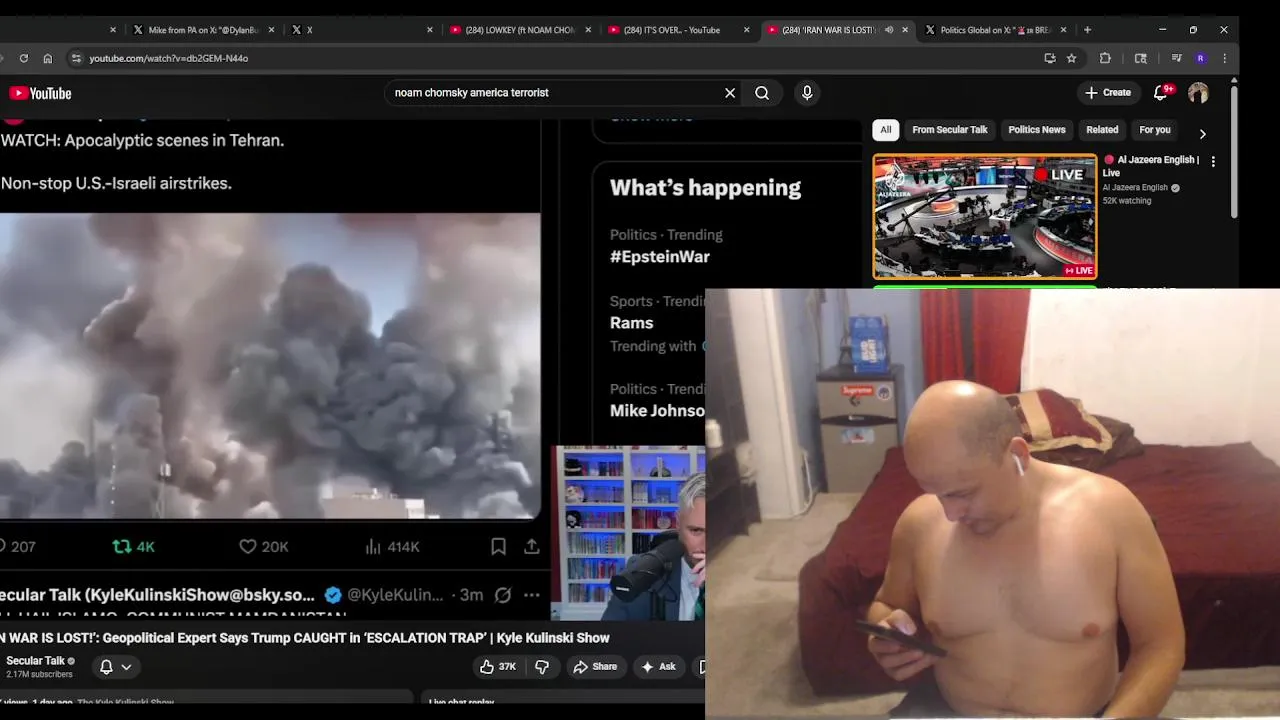1280x720 pixels.
Task: Open Rams trending topic in video
Action: coord(631,323)
